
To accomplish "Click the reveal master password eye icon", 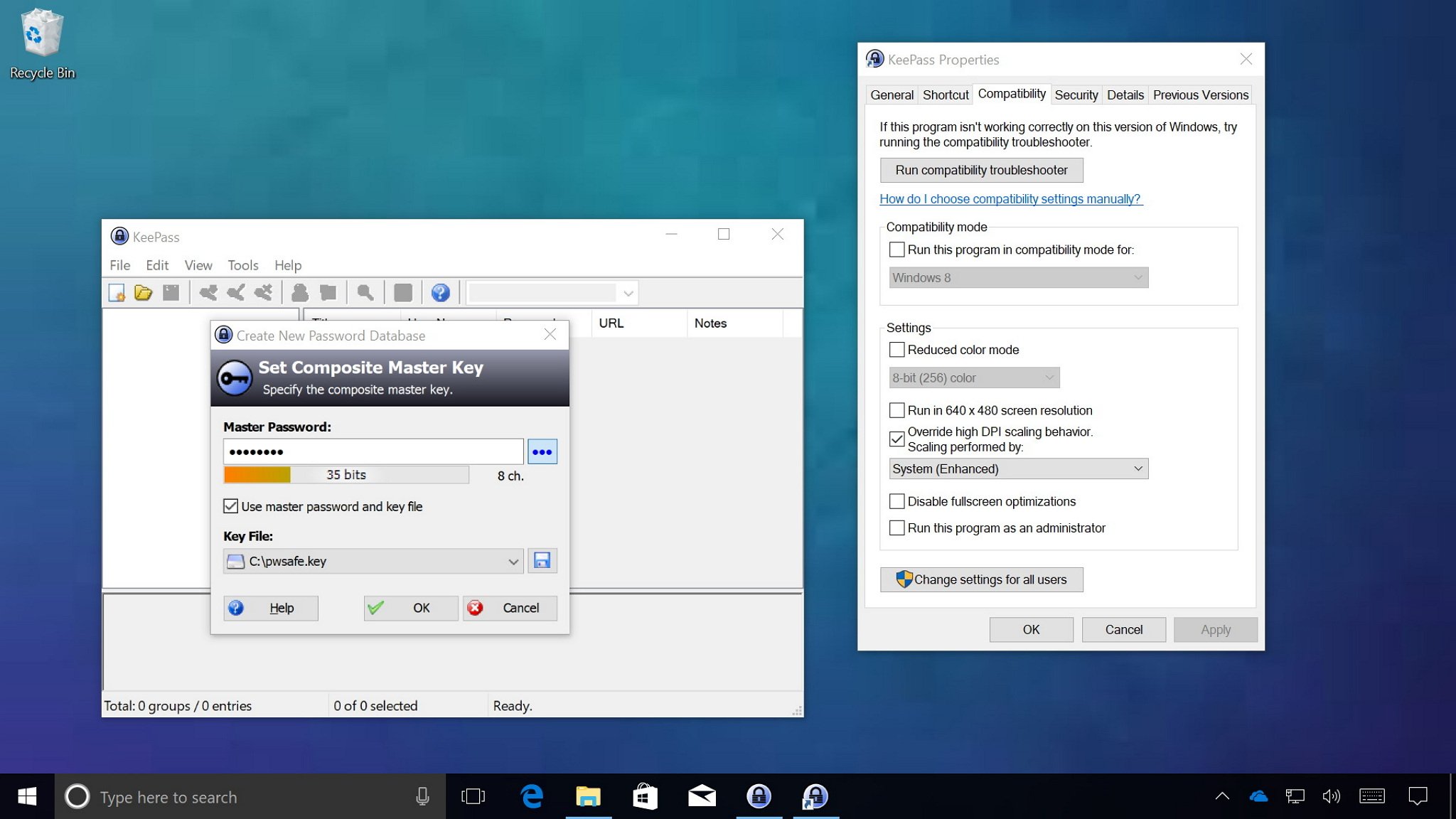I will (x=542, y=451).
